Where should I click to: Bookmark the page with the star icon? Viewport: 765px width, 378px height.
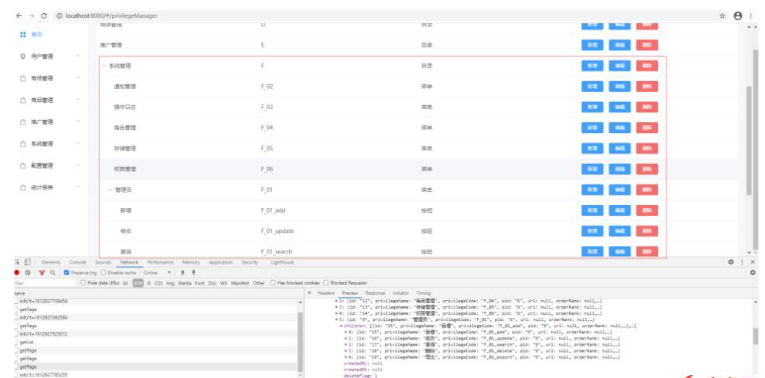(723, 16)
